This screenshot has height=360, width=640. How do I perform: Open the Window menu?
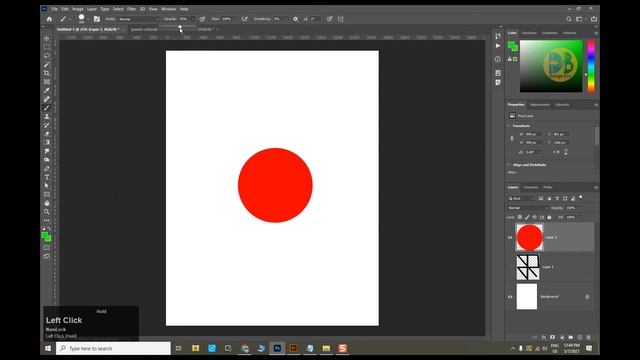pos(169,9)
